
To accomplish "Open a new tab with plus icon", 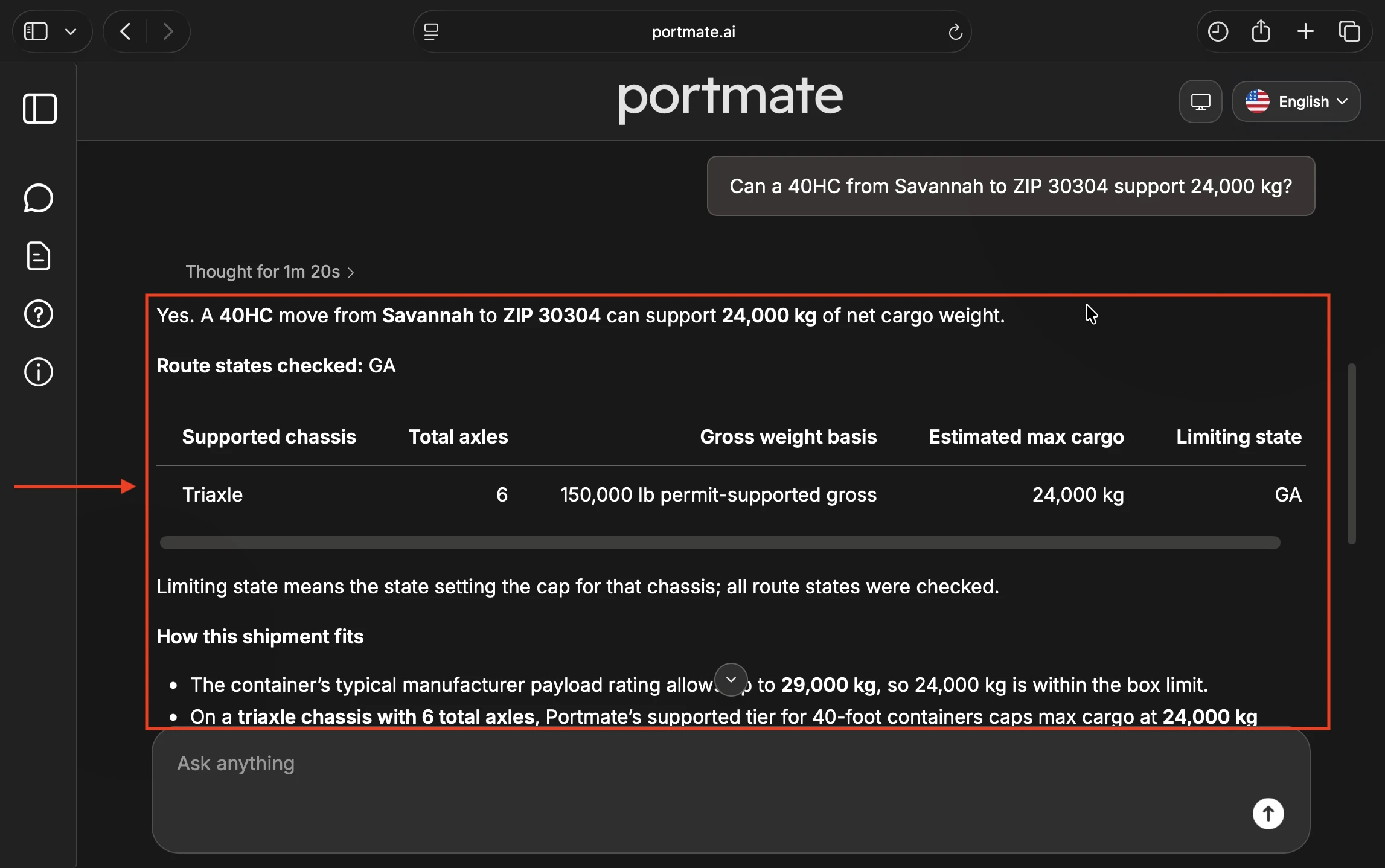I will click(1305, 31).
